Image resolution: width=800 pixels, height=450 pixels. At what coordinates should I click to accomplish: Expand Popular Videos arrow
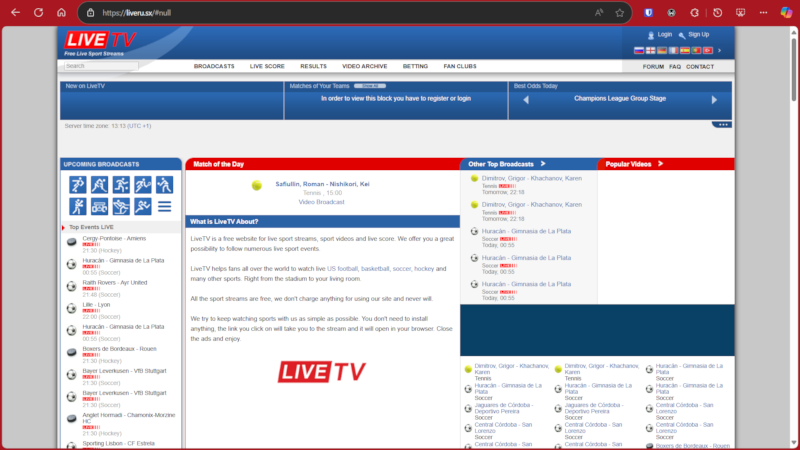coord(660,164)
